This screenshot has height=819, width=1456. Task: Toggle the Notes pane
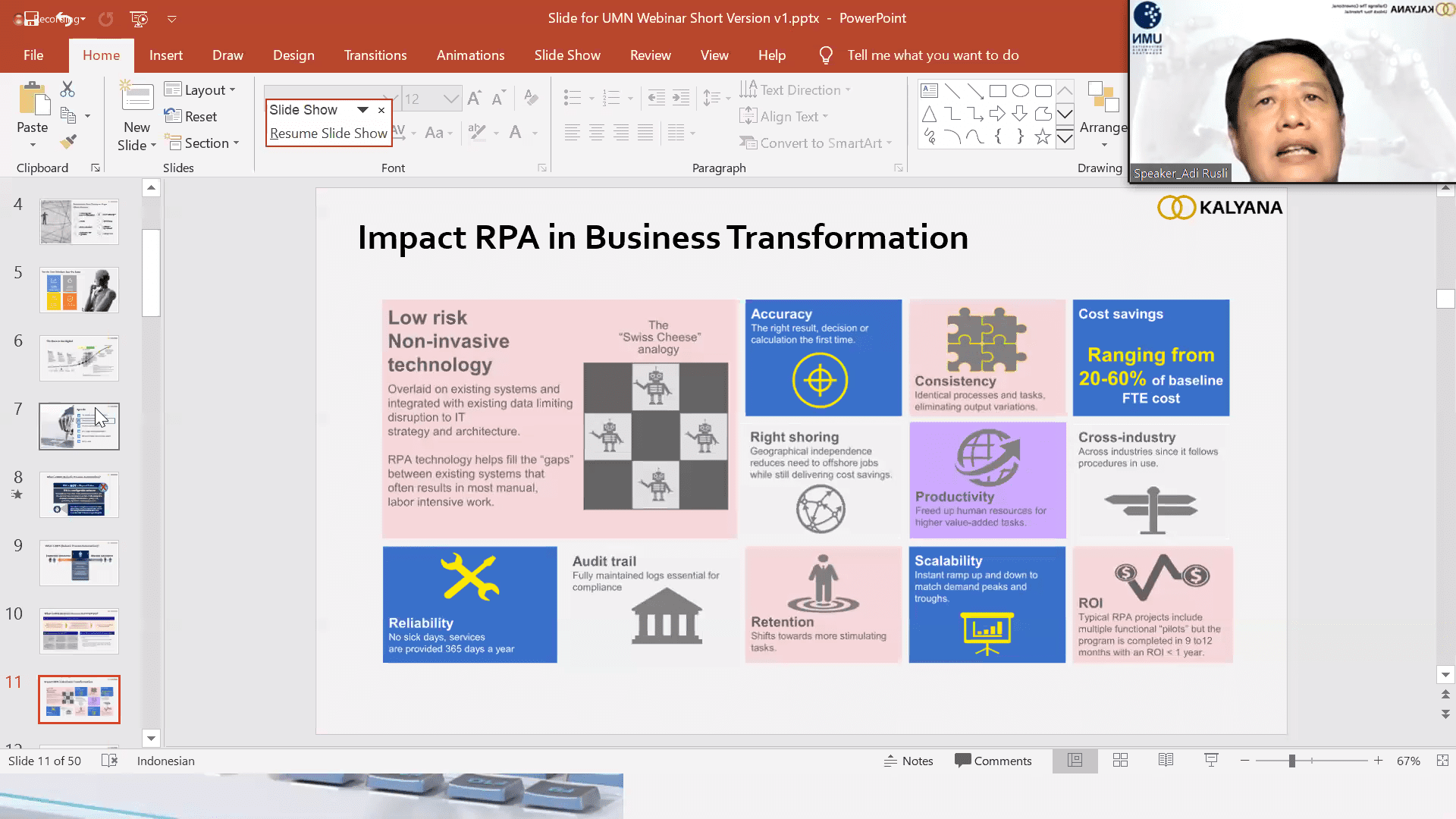coord(908,761)
